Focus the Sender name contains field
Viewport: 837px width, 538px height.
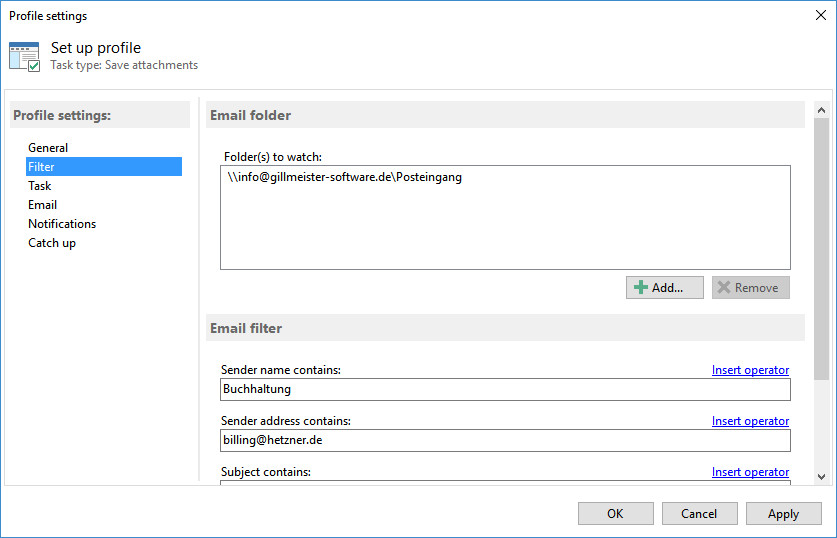505,390
